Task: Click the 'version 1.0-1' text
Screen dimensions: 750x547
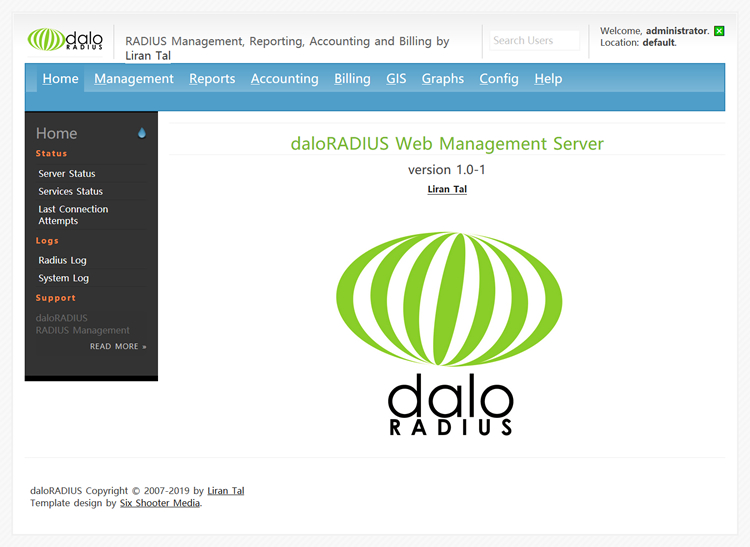Action: coord(447,170)
